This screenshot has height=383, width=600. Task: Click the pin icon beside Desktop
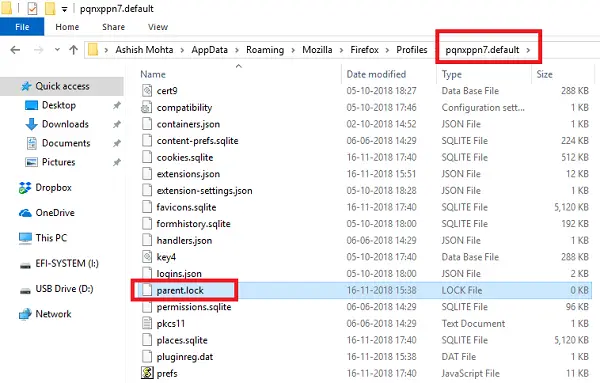pos(117,105)
